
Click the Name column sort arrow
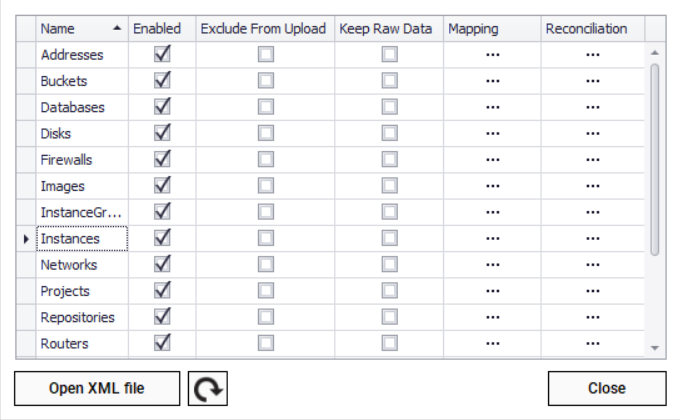point(119,29)
